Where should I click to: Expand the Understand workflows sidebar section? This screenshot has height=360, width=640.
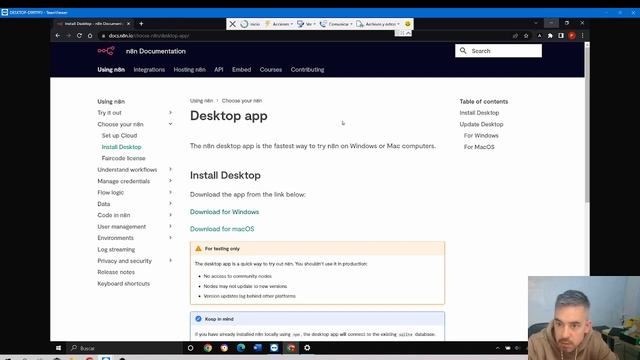[171, 169]
